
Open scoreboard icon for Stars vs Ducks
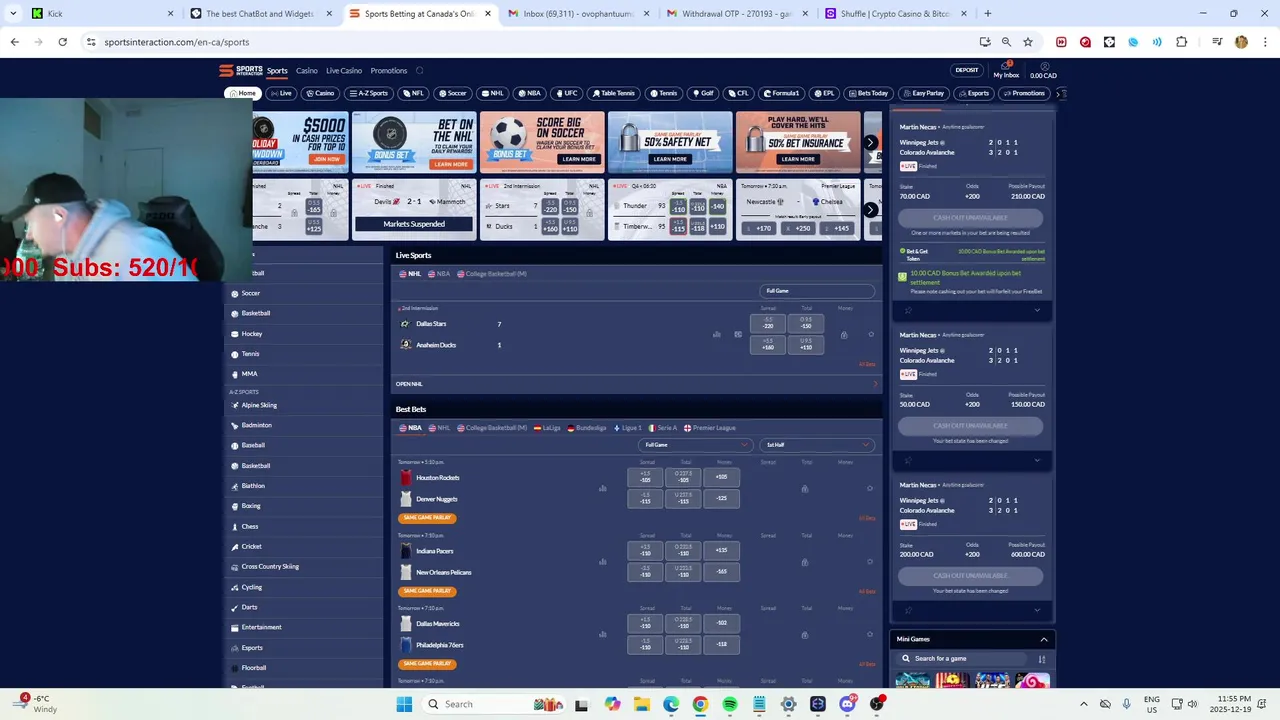pos(738,334)
